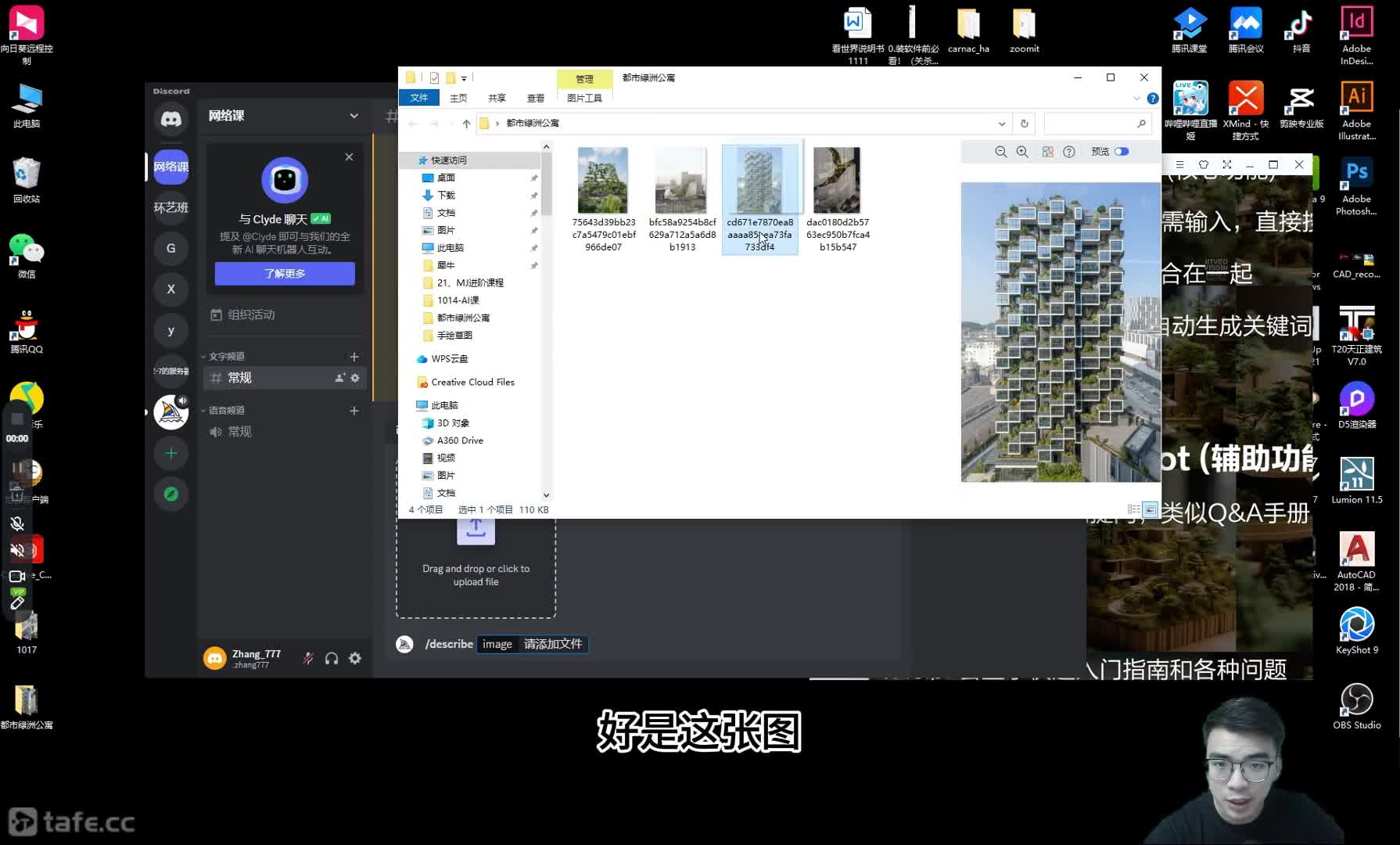Screen dimensions: 1400x845
Task: Select 快速访问 in navigation pane
Action: point(449,160)
